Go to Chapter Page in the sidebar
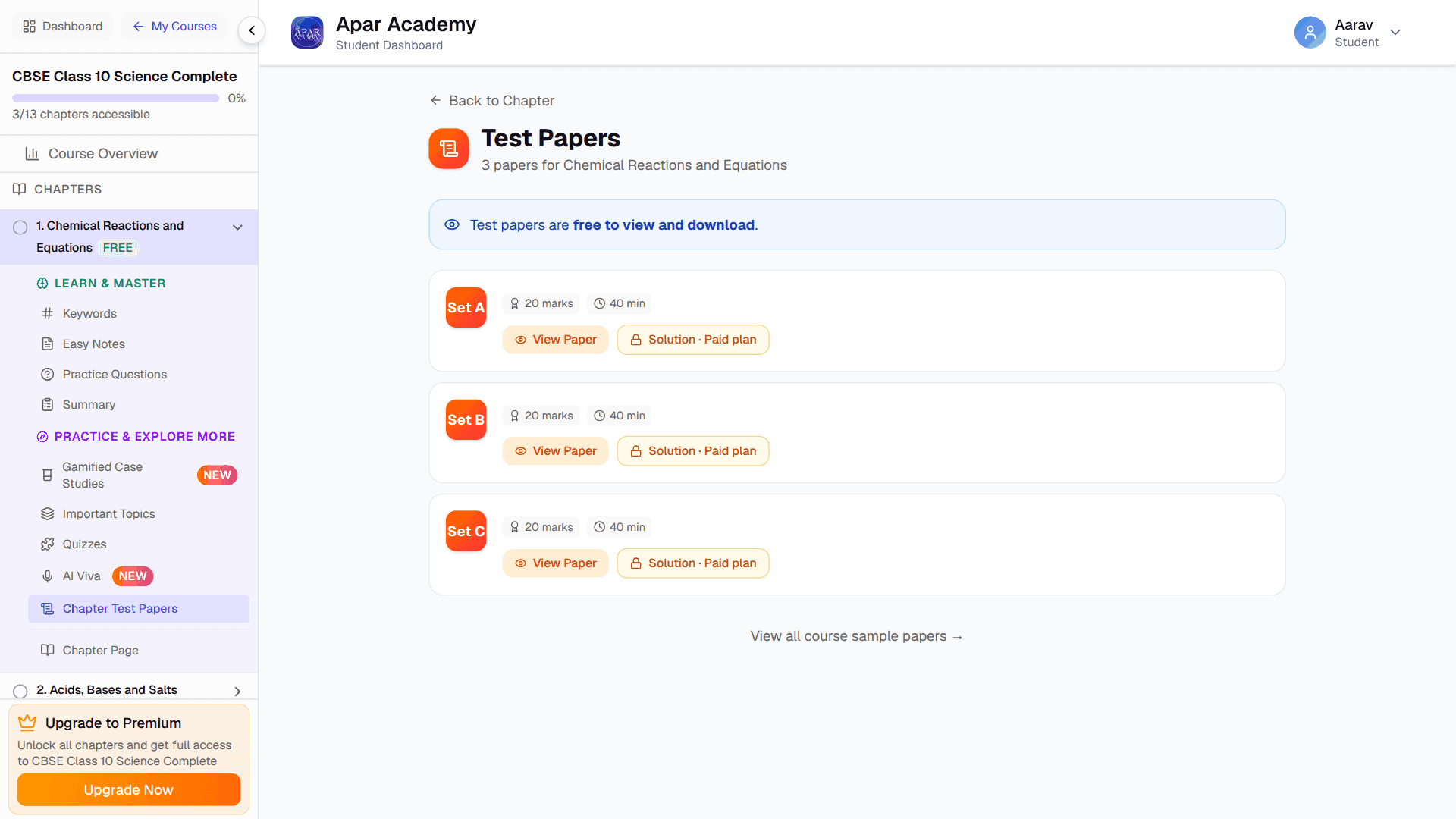 pos(139,650)
